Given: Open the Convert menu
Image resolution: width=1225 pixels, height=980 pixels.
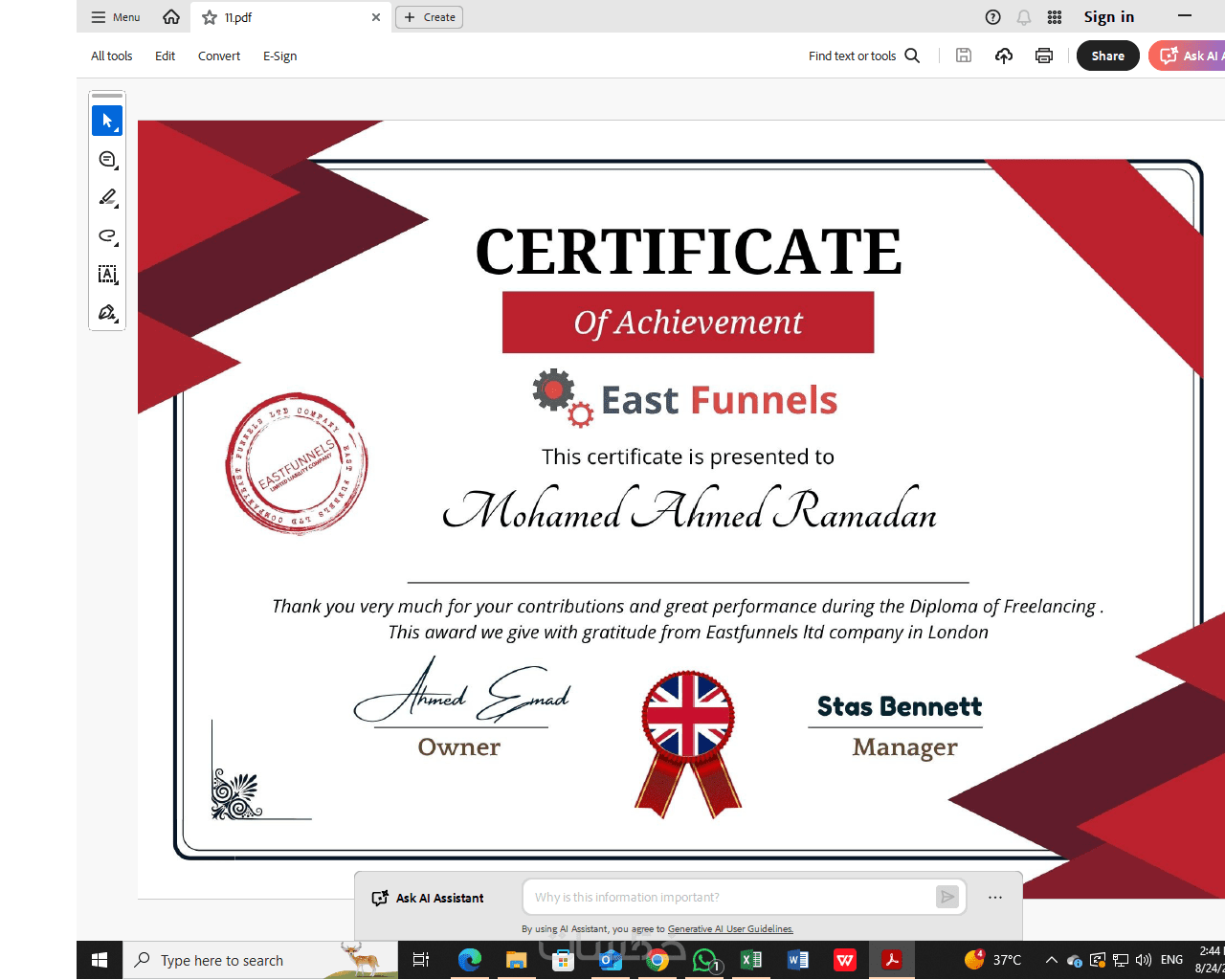Looking at the screenshot, I should coord(219,56).
